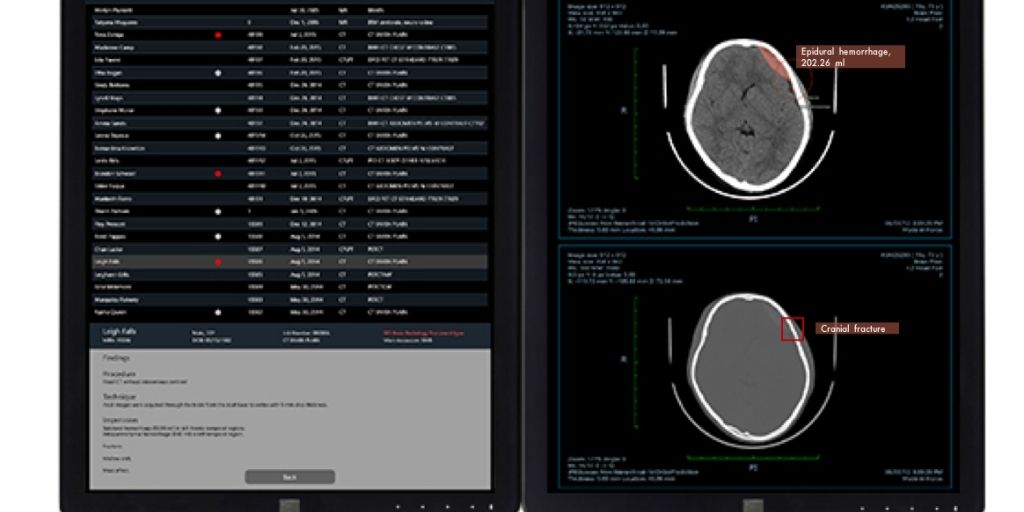Click the red hemorrhage overlay on the top scan
Image resolution: width=1024 pixels, height=512 pixels.
(x=778, y=64)
